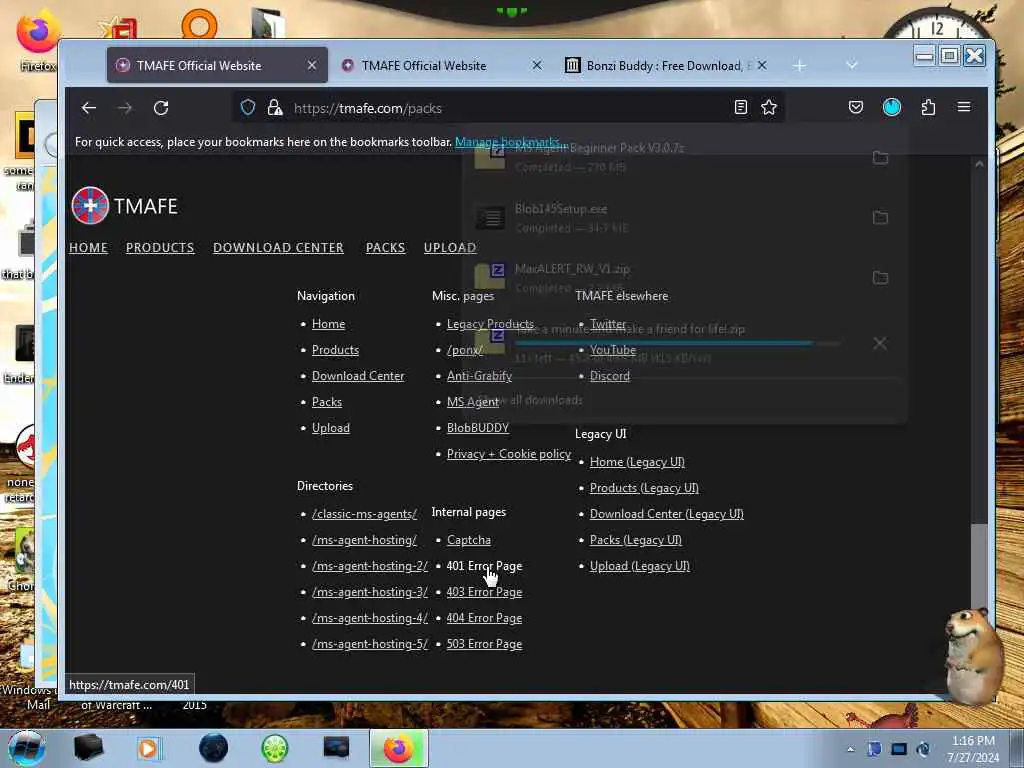
Task: Click the hamster desktop buddy character
Action: [973, 656]
